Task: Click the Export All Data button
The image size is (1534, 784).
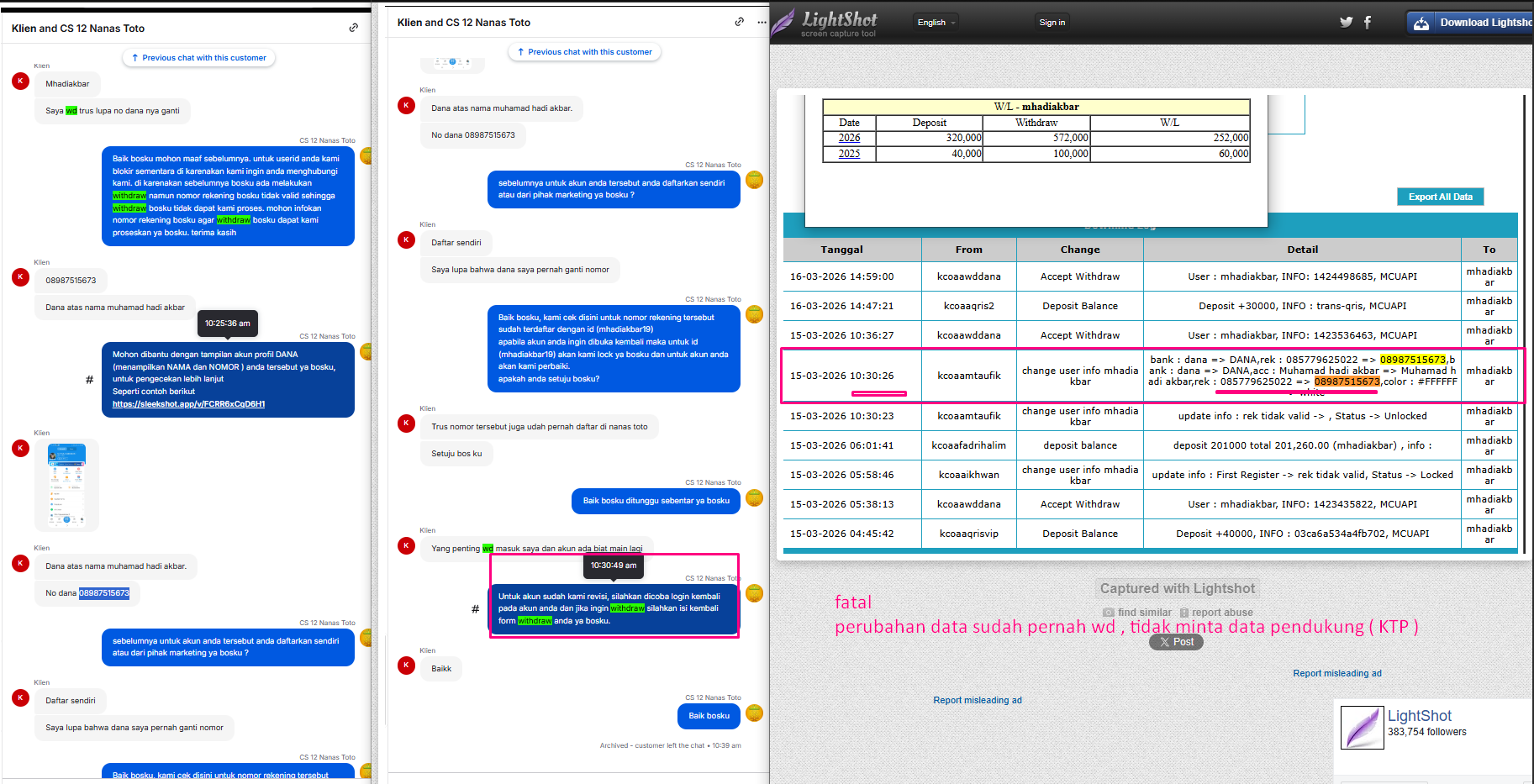Action: tap(1440, 197)
